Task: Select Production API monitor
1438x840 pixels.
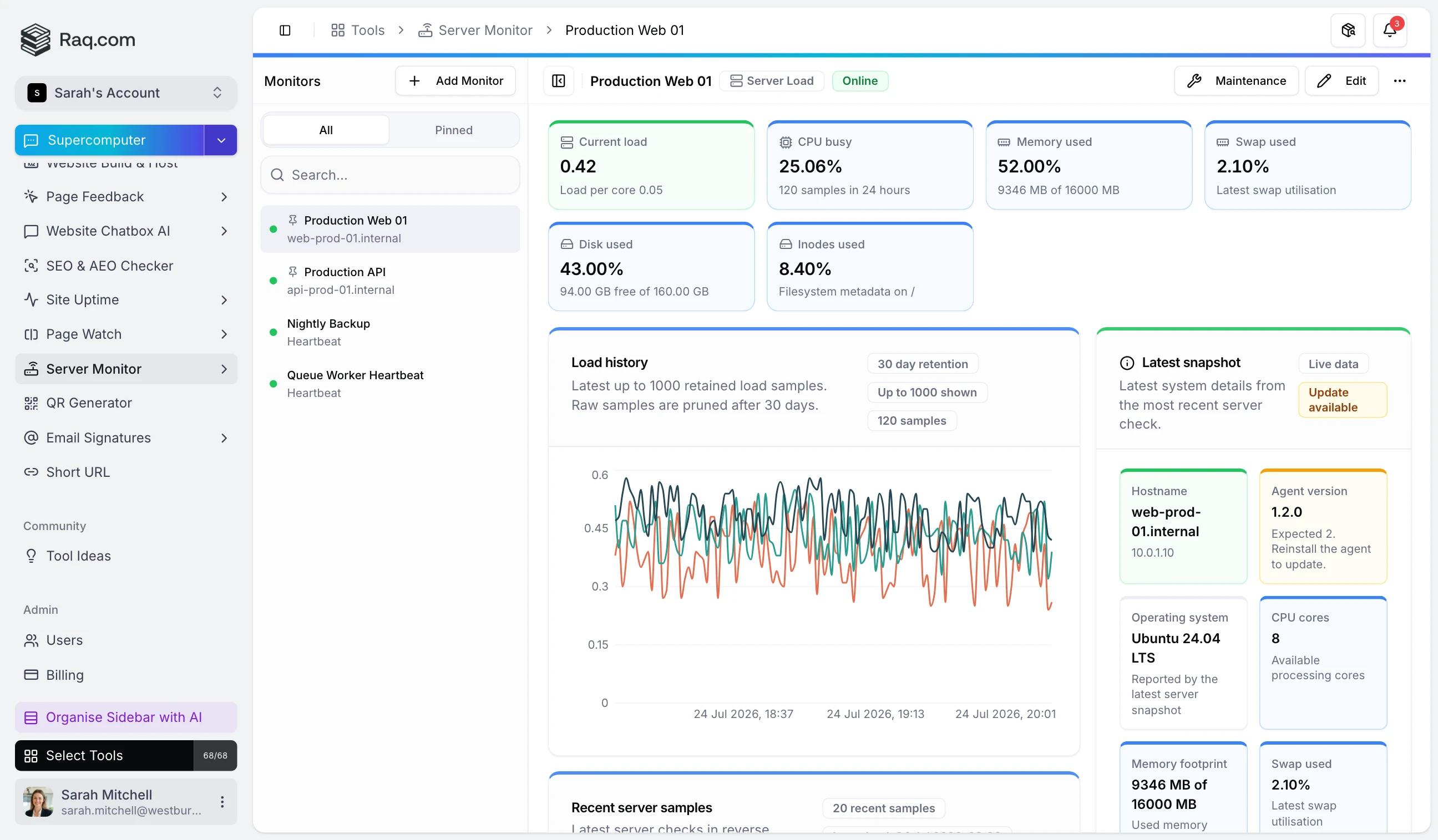Action: (391, 281)
